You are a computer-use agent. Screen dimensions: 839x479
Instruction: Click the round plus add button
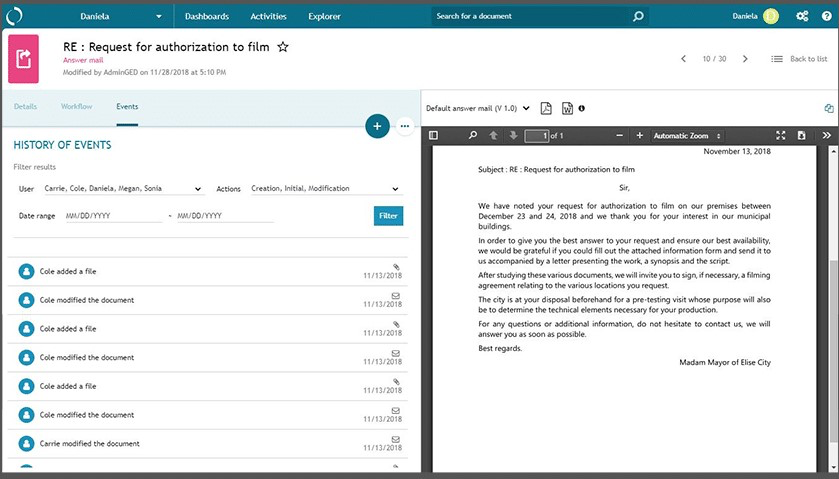point(377,126)
